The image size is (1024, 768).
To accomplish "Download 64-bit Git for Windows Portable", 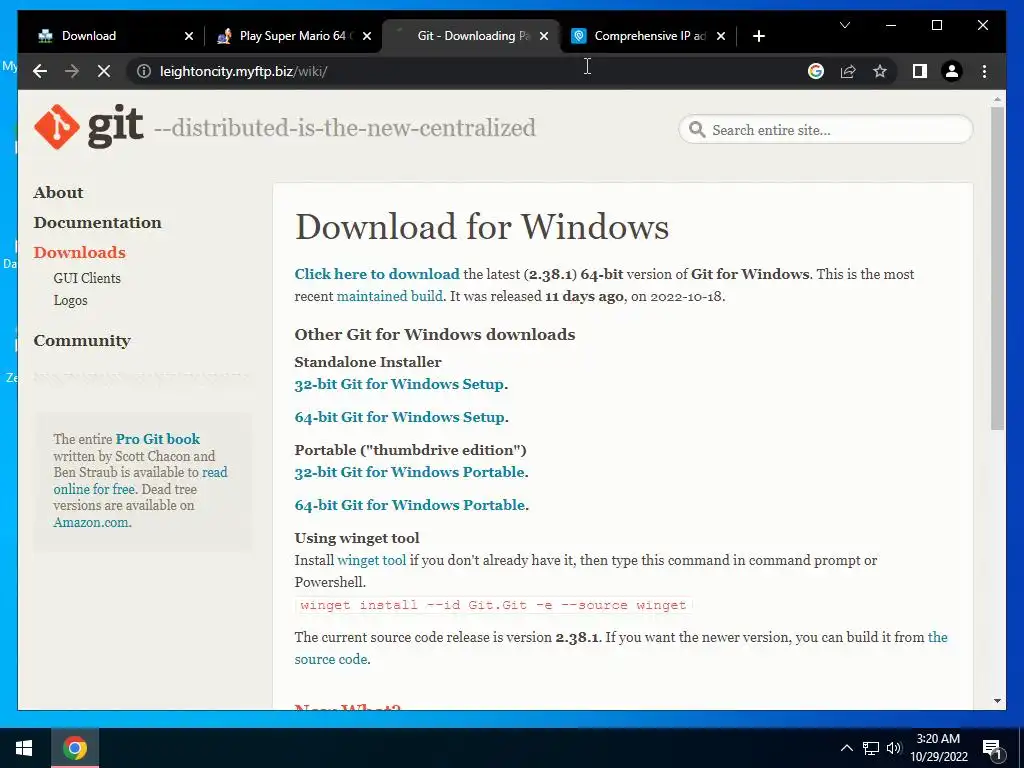I will point(409,505).
